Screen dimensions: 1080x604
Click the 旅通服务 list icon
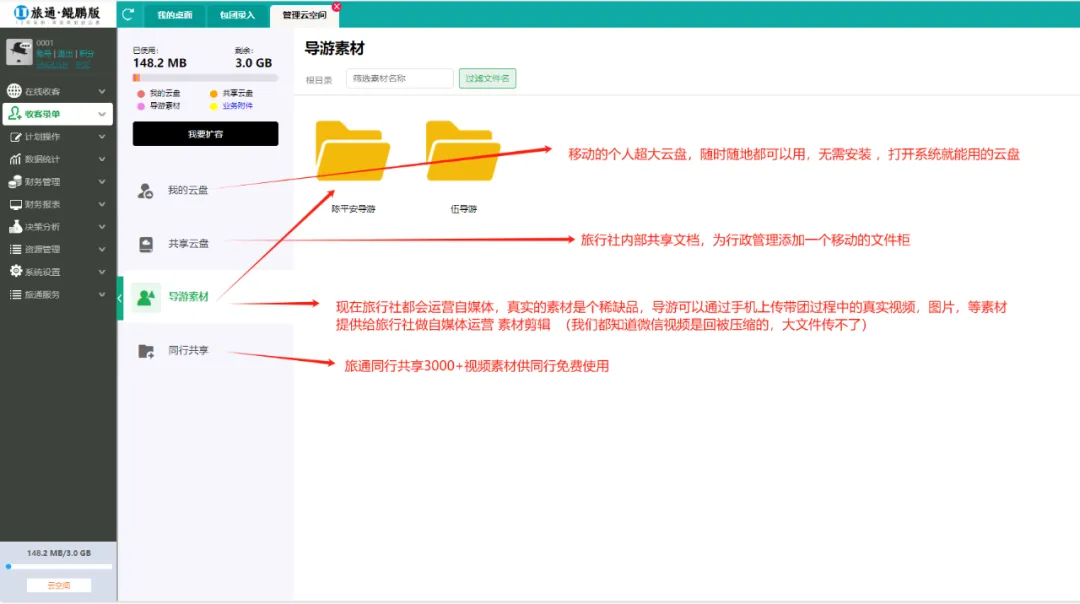coord(15,294)
